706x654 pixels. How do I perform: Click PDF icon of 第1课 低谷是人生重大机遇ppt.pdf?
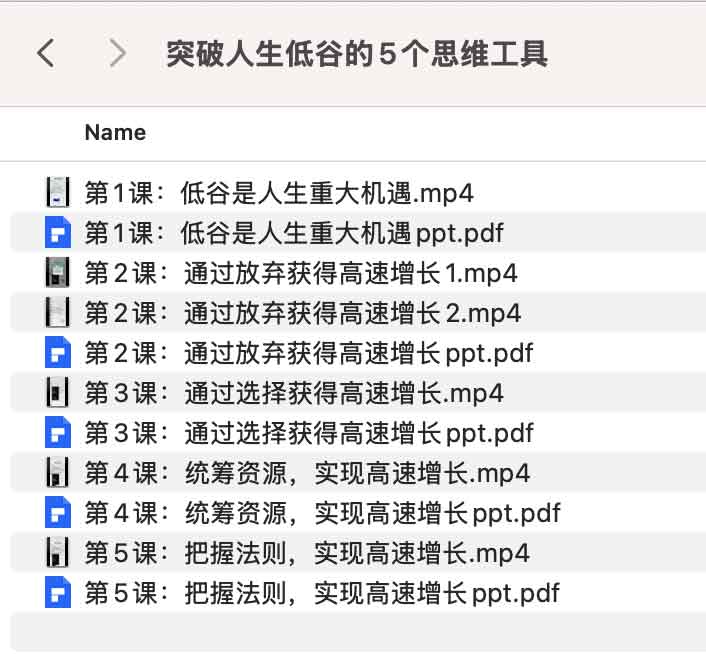[x=58, y=233]
